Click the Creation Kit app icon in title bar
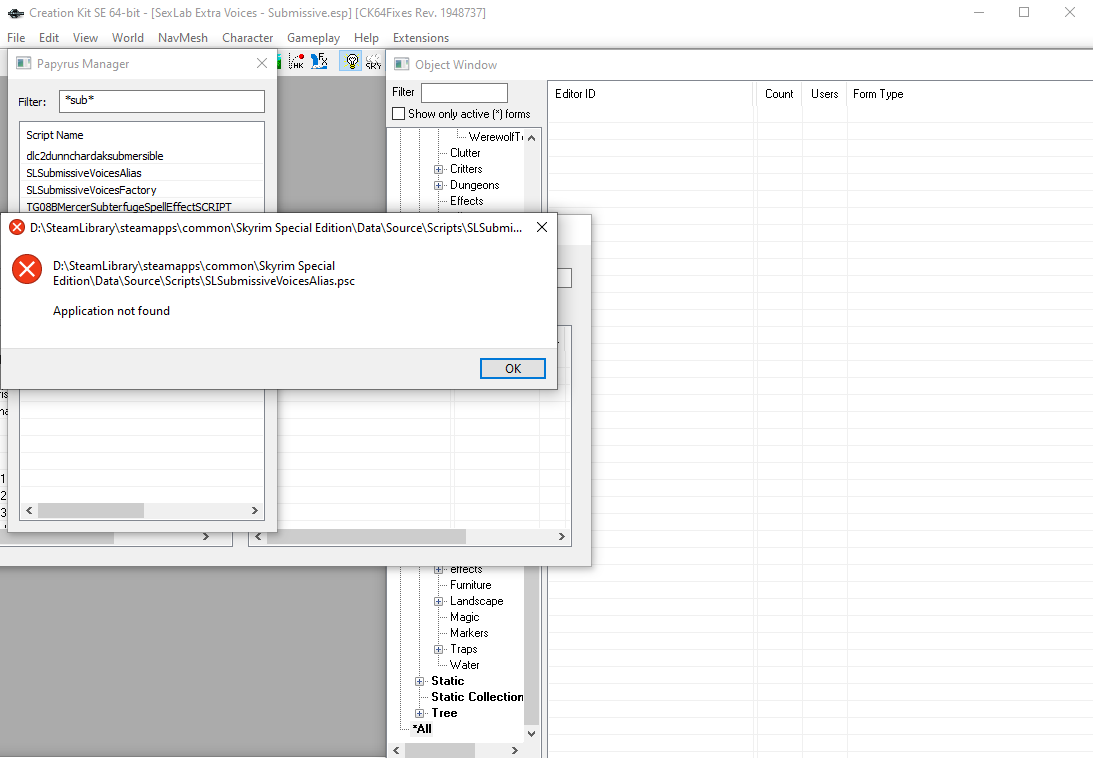The width and height of the screenshot is (1093, 758). pos(15,13)
